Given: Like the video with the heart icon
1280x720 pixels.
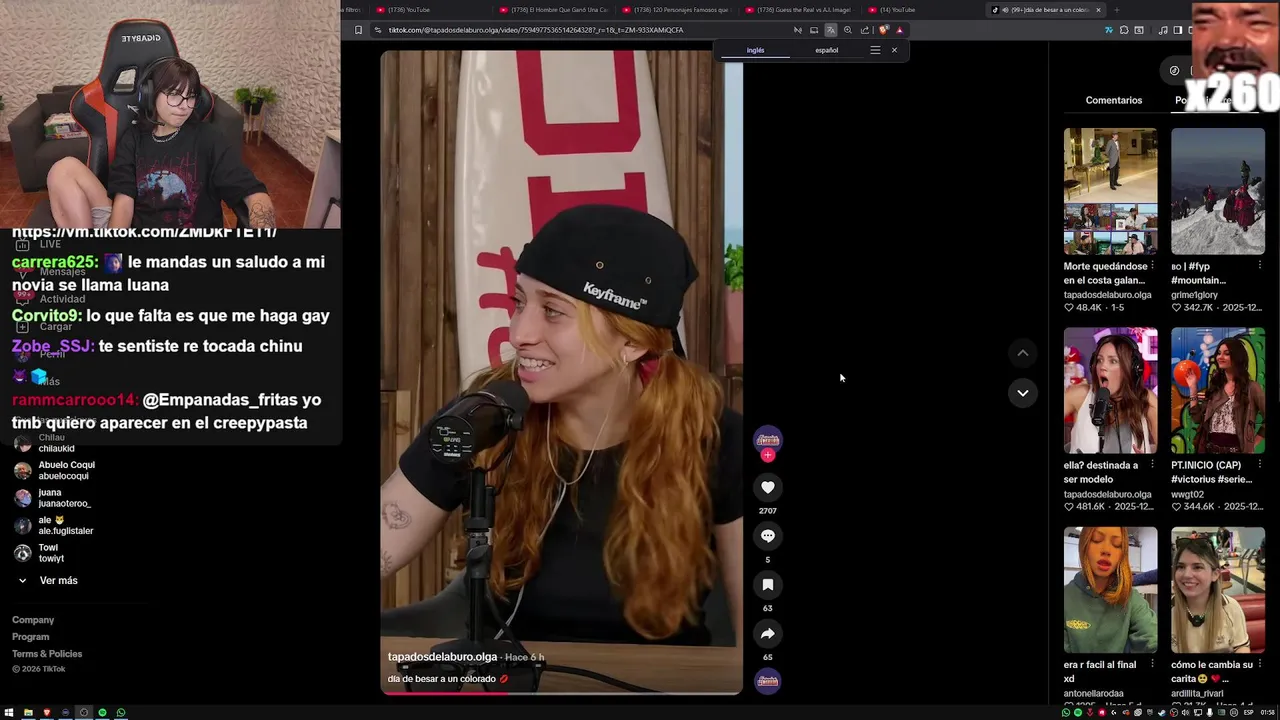Looking at the screenshot, I should [767, 487].
